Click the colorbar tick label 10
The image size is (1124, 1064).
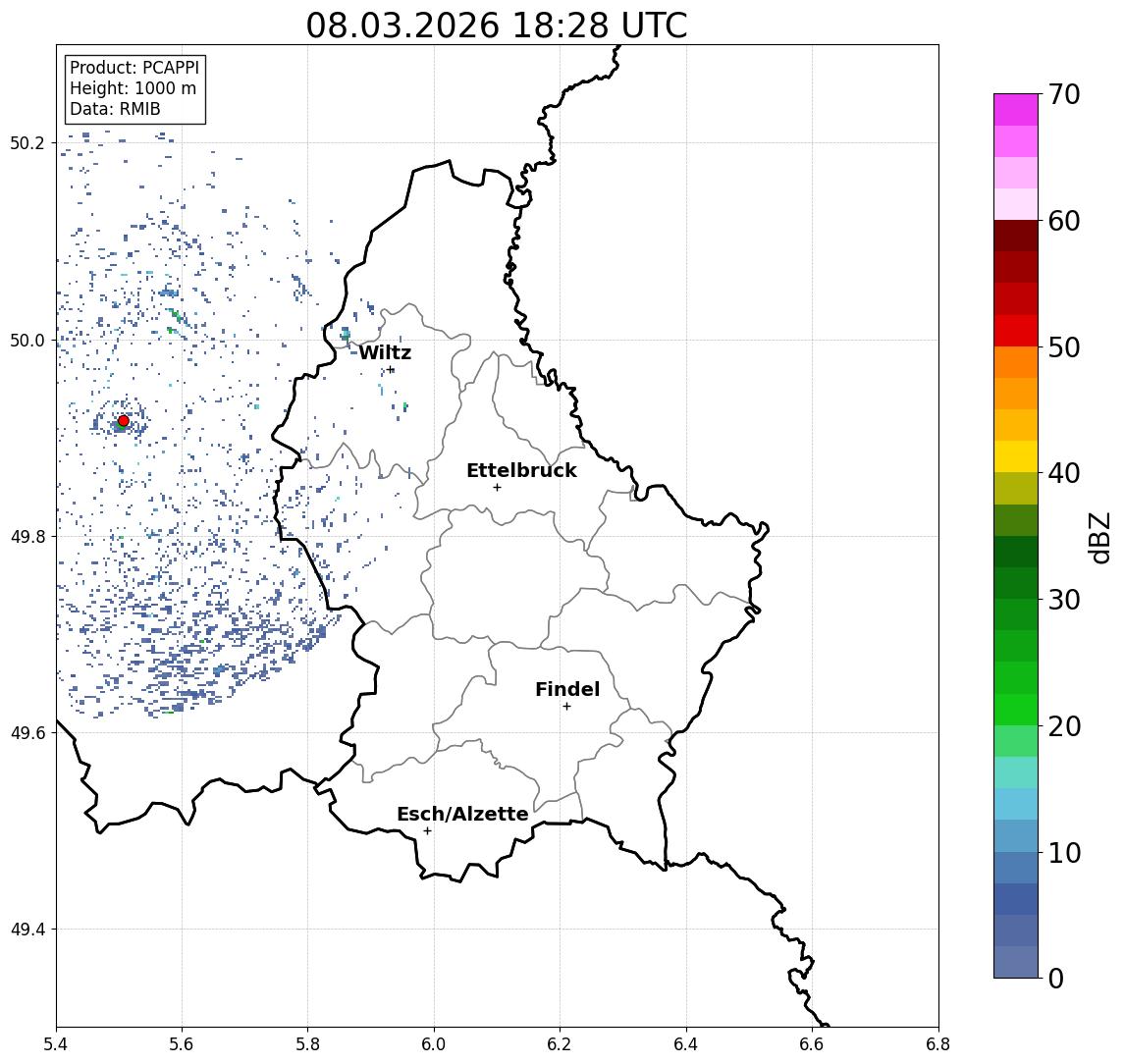1064,852
